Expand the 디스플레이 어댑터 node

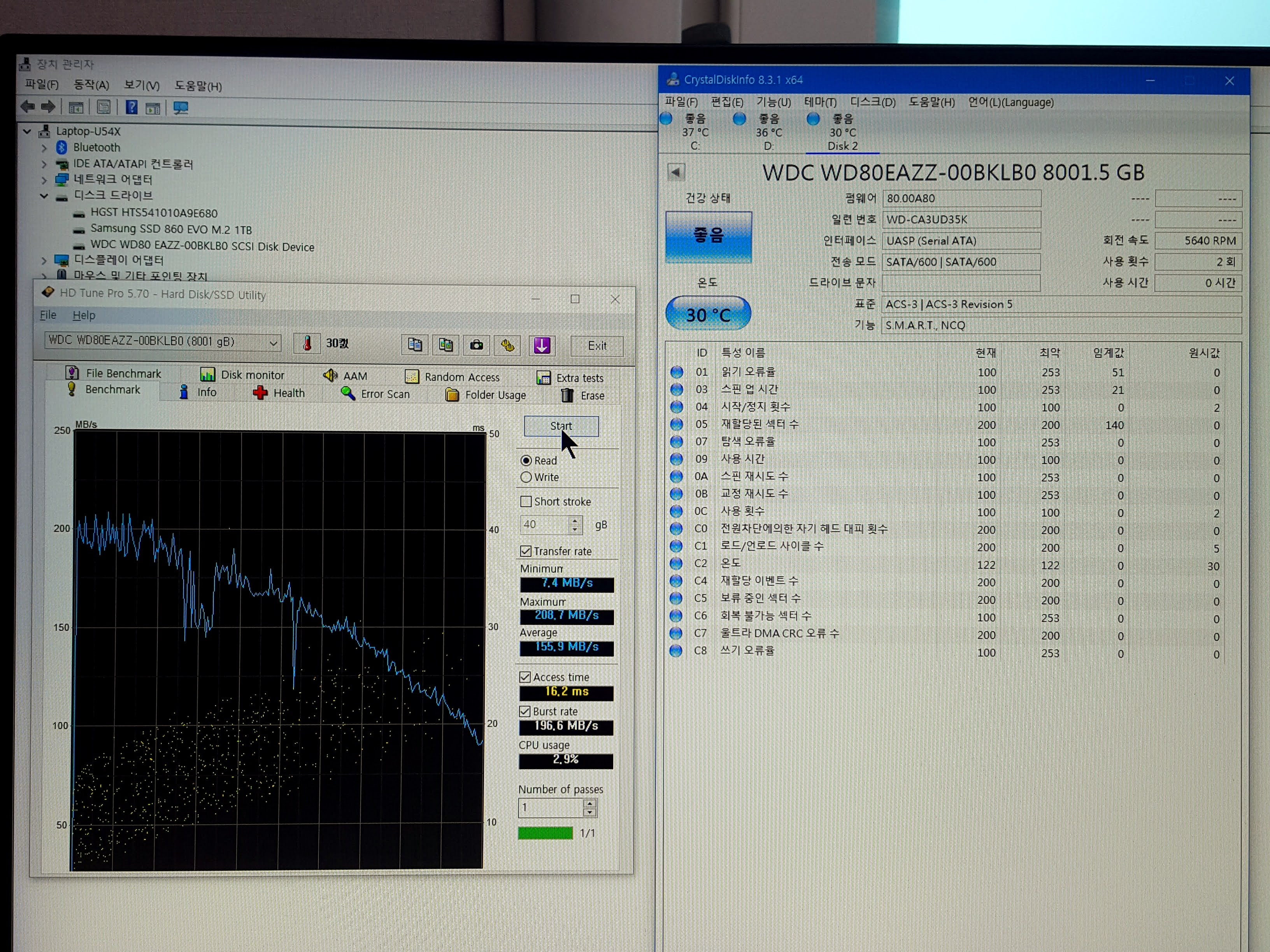pyautogui.click(x=44, y=260)
